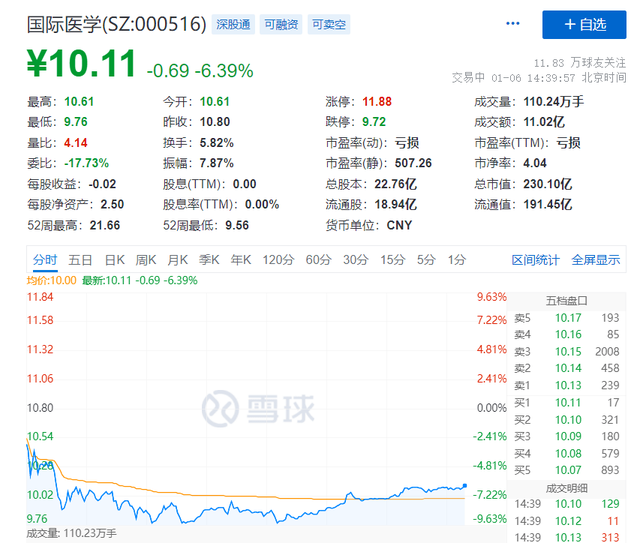Click the 全屏显示 fullscreen link

(596, 260)
